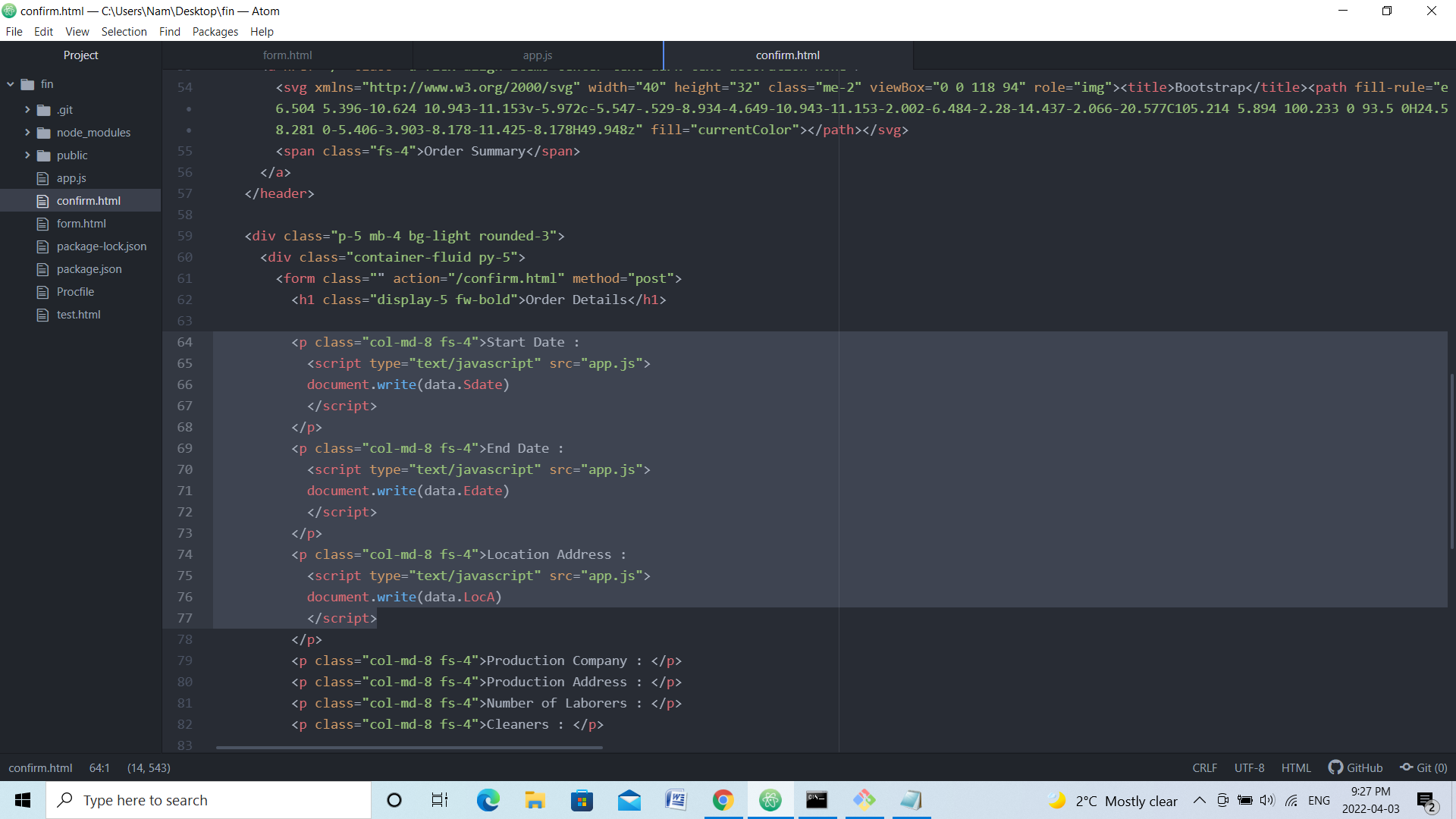Switch to the form.html tab
Image resolution: width=1456 pixels, height=819 pixels.
click(x=287, y=55)
